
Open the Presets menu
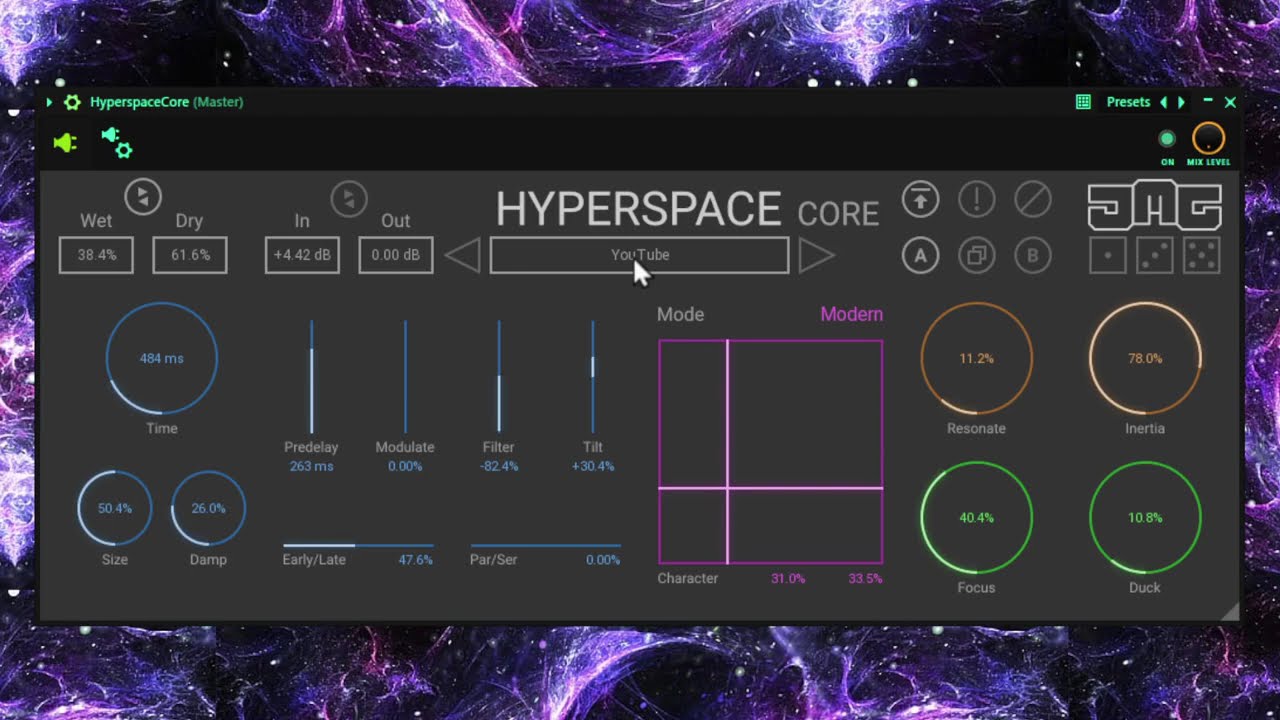1128,102
